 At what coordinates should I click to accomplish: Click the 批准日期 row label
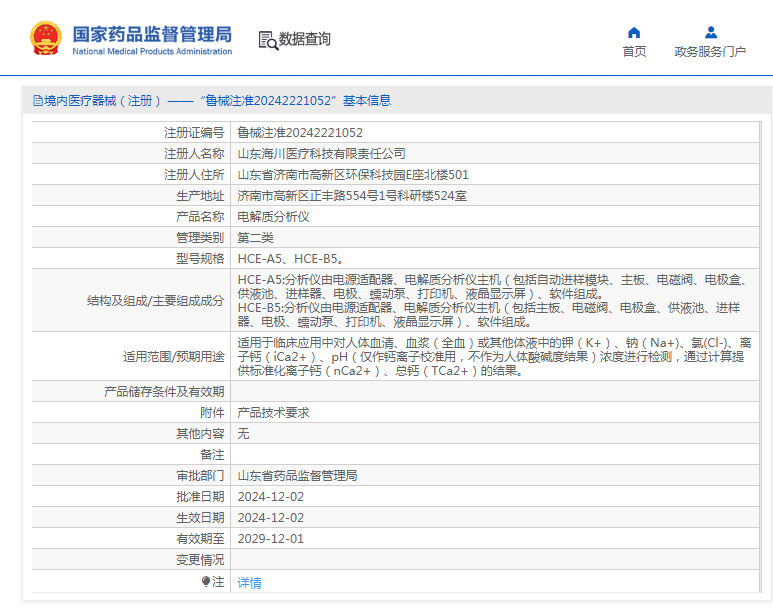(200, 497)
